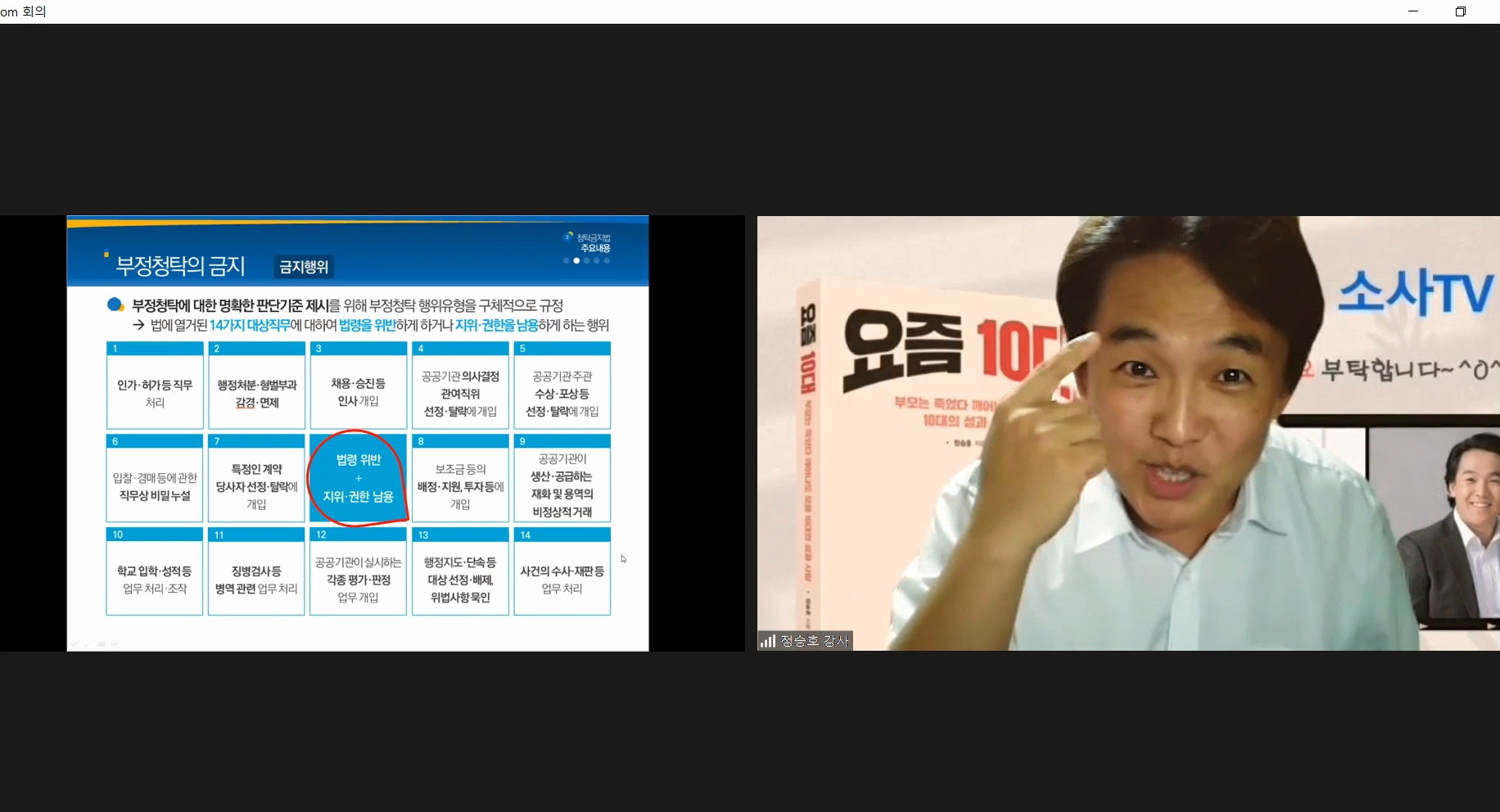Minimize the Zoom meeting window
1500x812 pixels.
1412,11
